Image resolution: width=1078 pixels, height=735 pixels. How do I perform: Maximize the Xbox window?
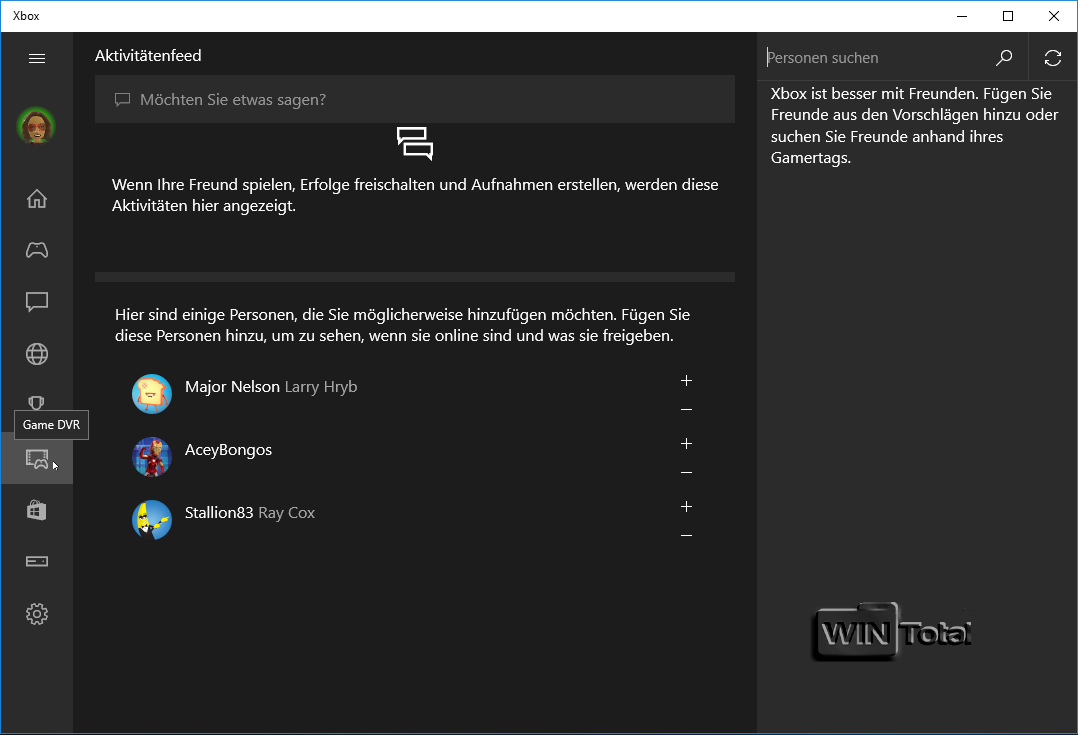pyautogui.click(x=1008, y=16)
